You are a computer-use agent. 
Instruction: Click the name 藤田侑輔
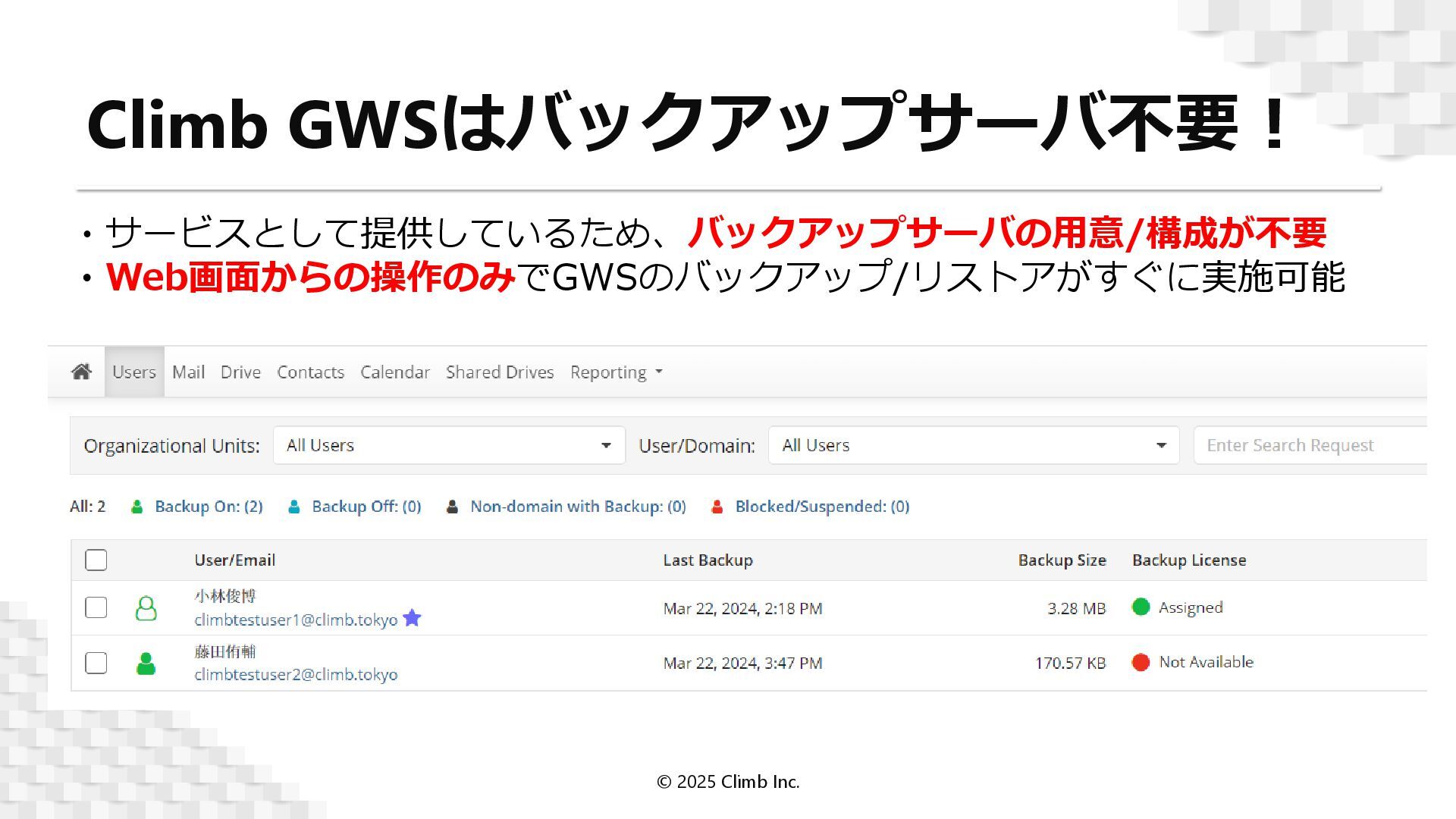click(x=225, y=651)
